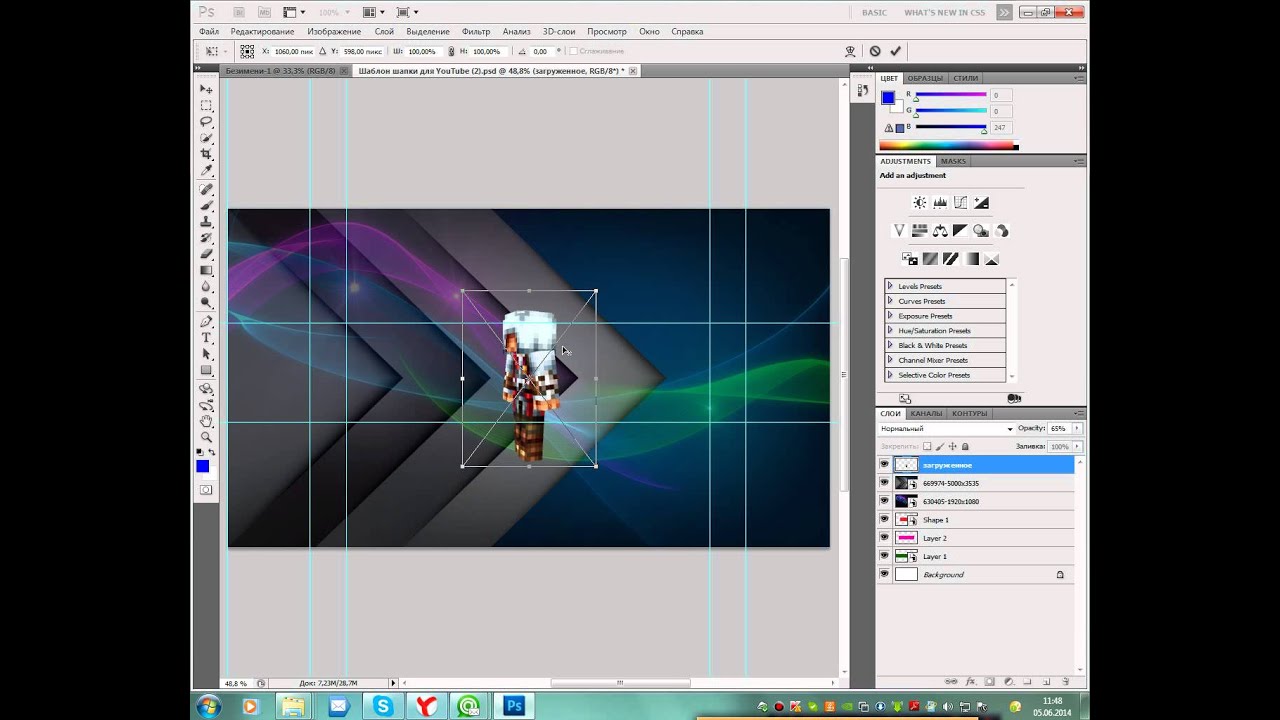
Task: Select the Spot Healing Brush tool
Action: pos(206,189)
